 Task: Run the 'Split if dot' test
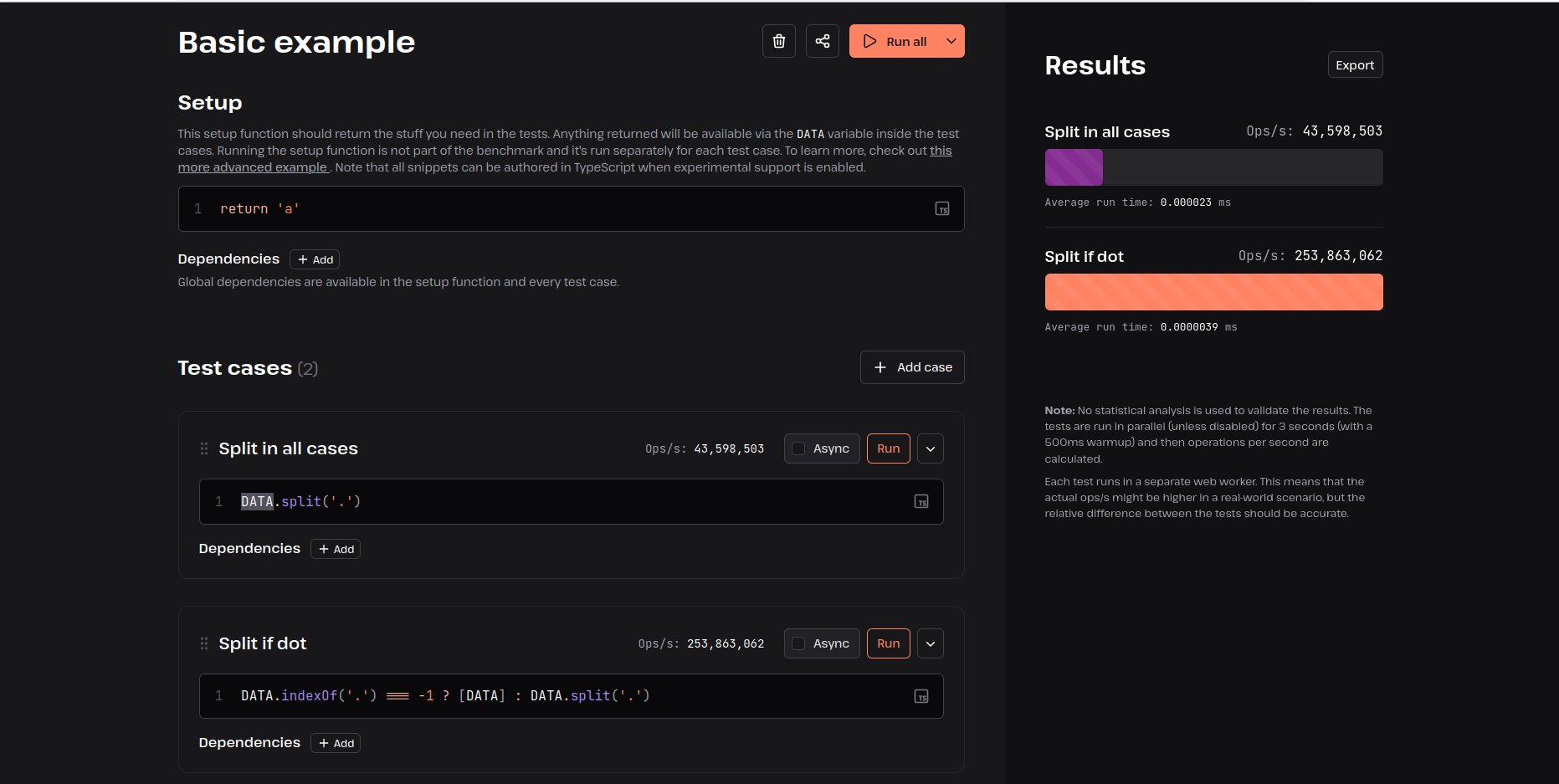tap(888, 643)
